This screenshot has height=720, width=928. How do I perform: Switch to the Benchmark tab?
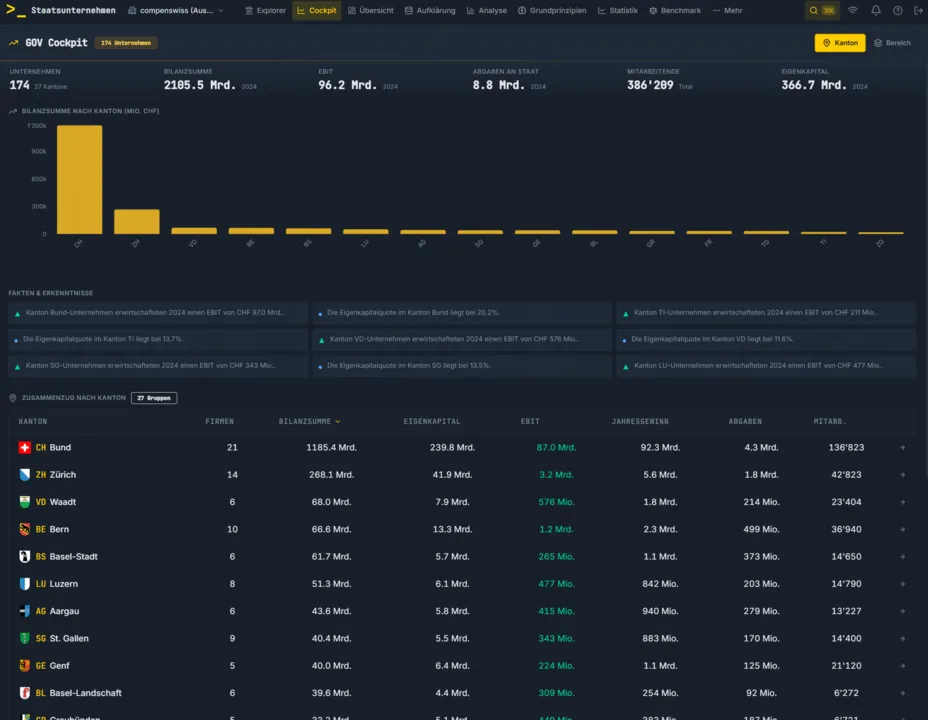pyautogui.click(x=675, y=11)
